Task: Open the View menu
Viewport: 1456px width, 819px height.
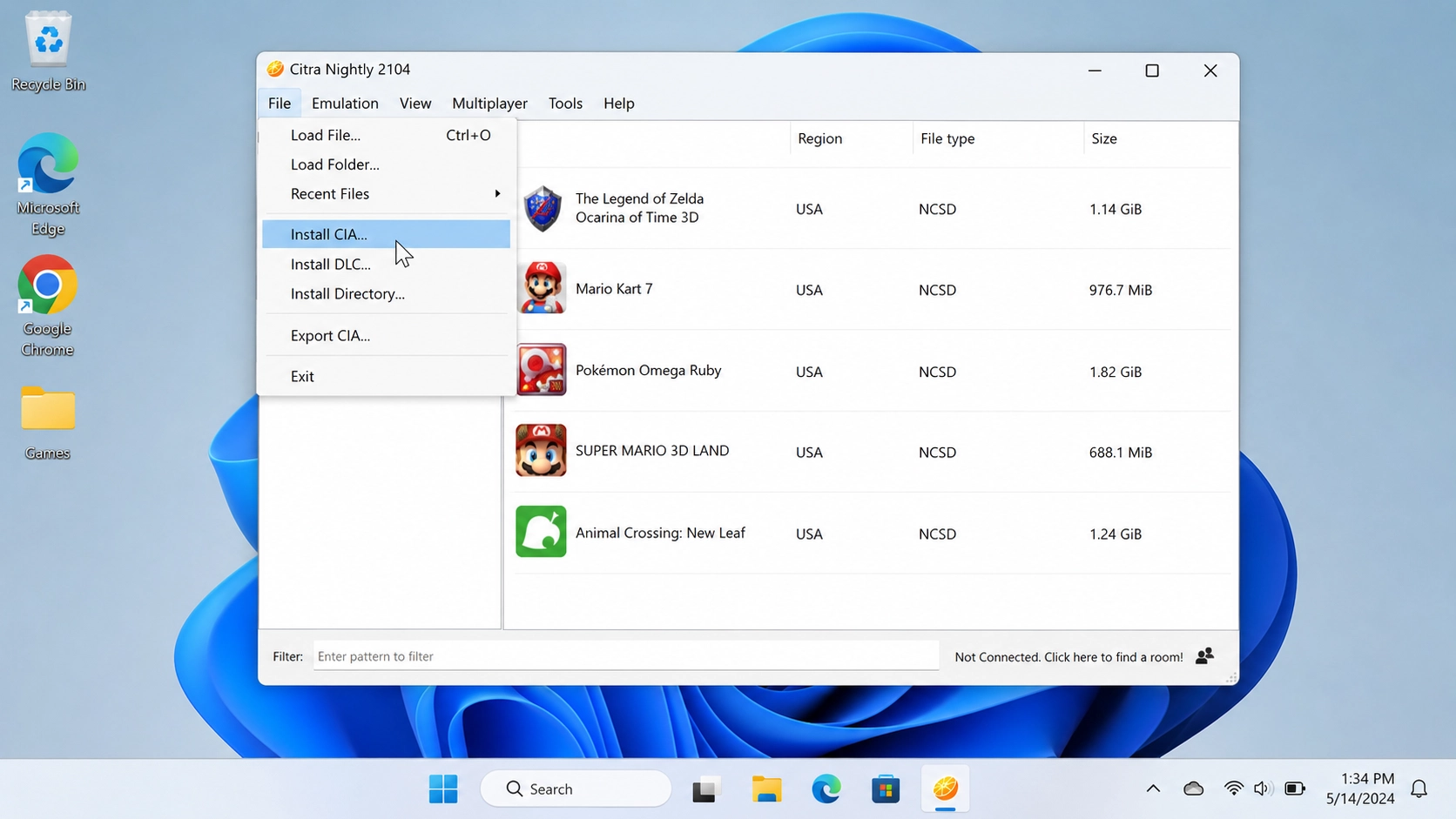Action: pyautogui.click(x=415, y=104)
